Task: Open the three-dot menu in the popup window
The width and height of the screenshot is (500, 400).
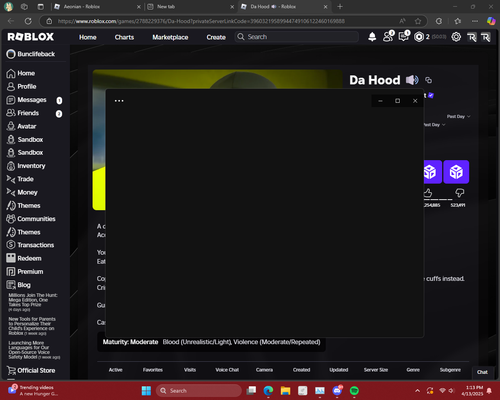Action: coord(119,101)
